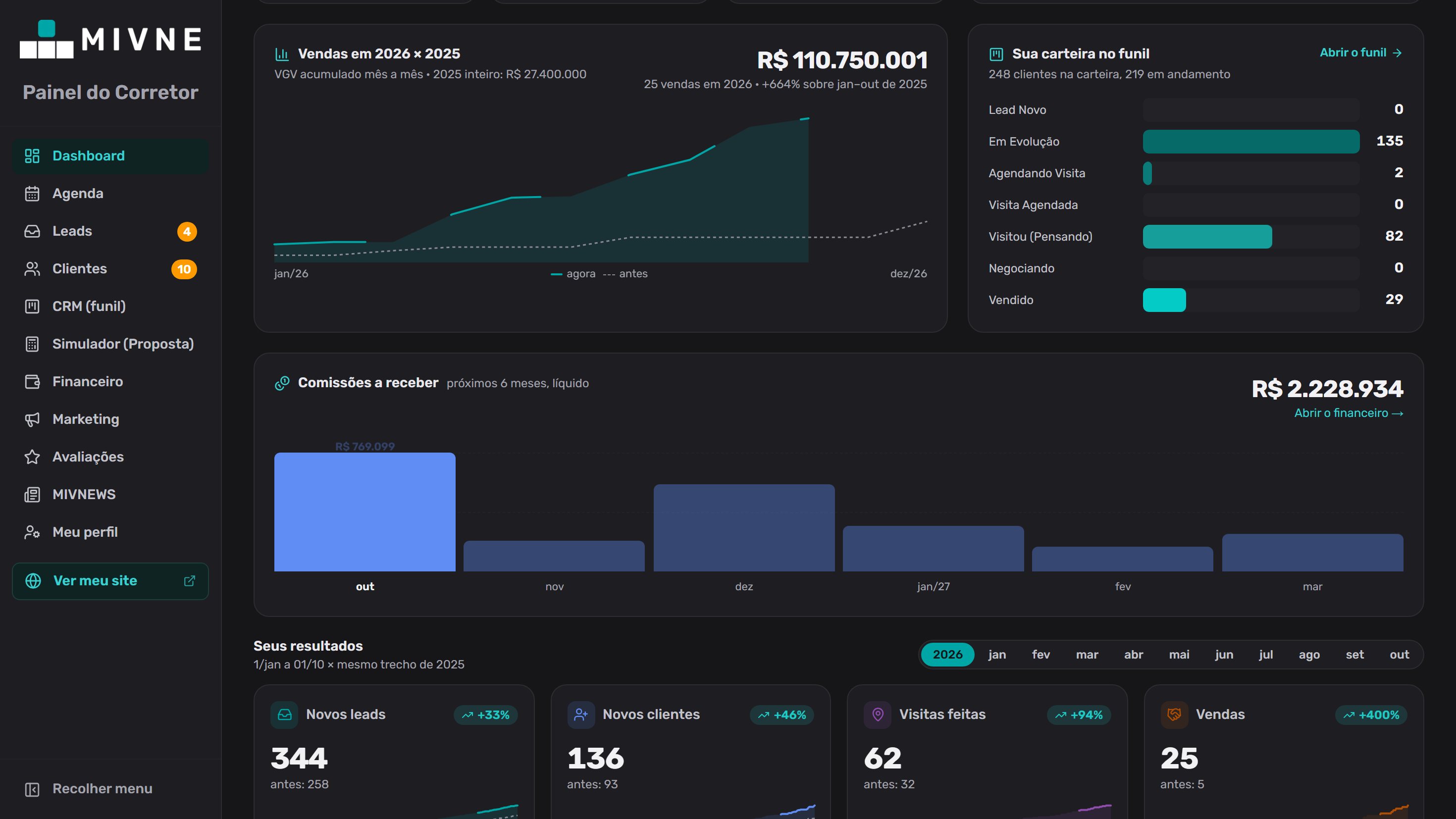This screenshot has height=819, width=1456.
Task: Click the MIVNE logo
Action: 111,39
